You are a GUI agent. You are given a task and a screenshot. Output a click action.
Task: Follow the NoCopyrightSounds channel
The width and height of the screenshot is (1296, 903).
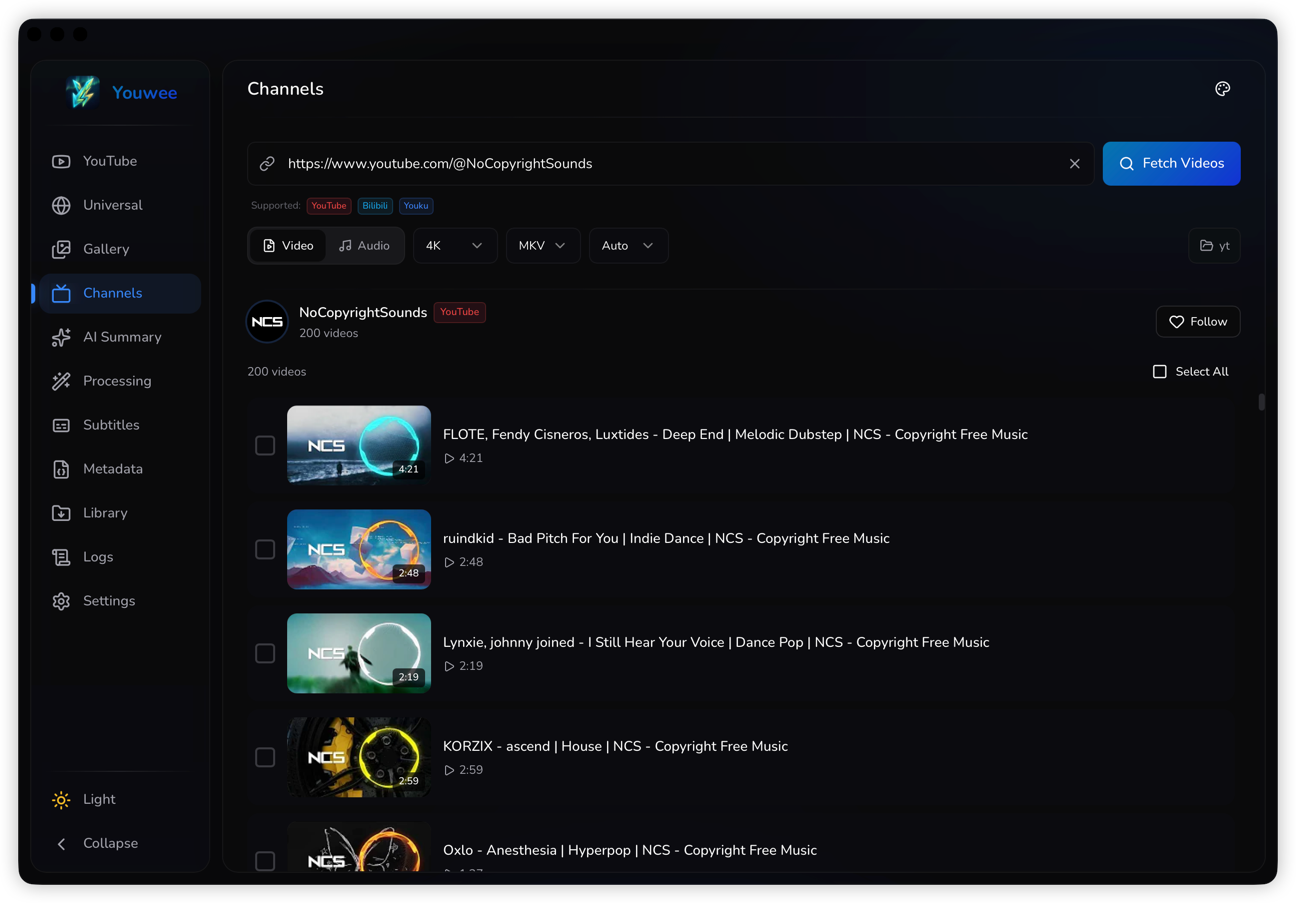(1198, 322)
